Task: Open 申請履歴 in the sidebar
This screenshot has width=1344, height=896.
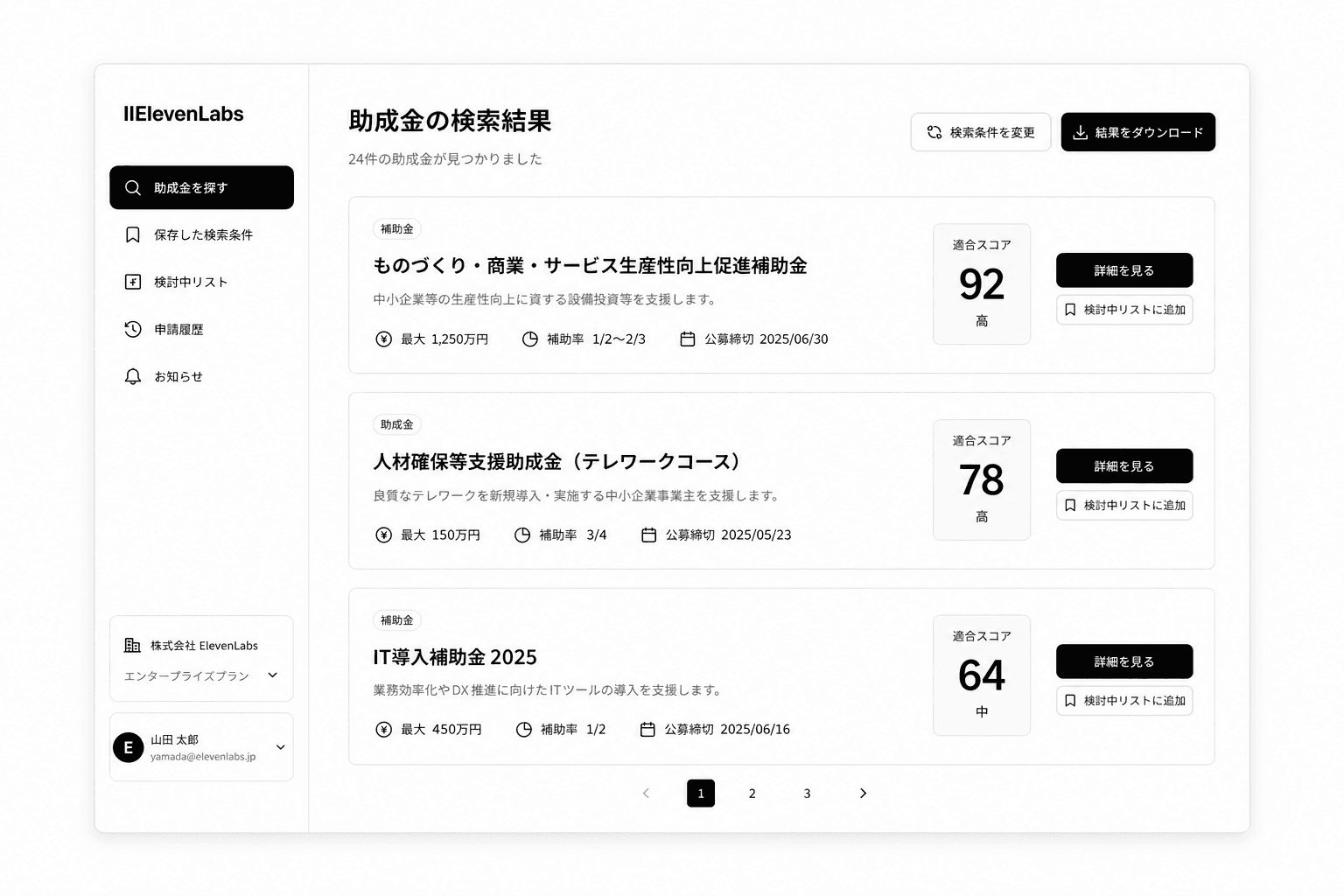Action: tap(201, 329)
